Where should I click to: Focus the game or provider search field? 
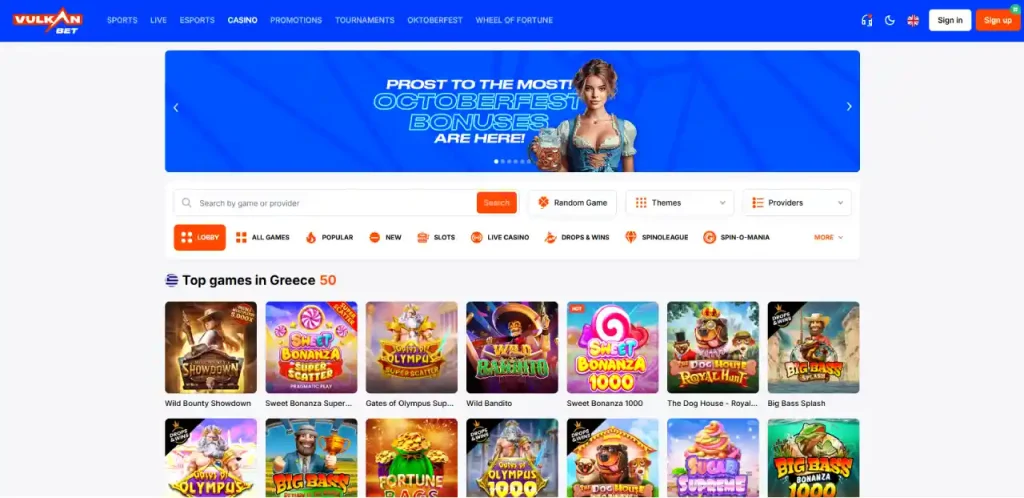(x=325, y=203)
